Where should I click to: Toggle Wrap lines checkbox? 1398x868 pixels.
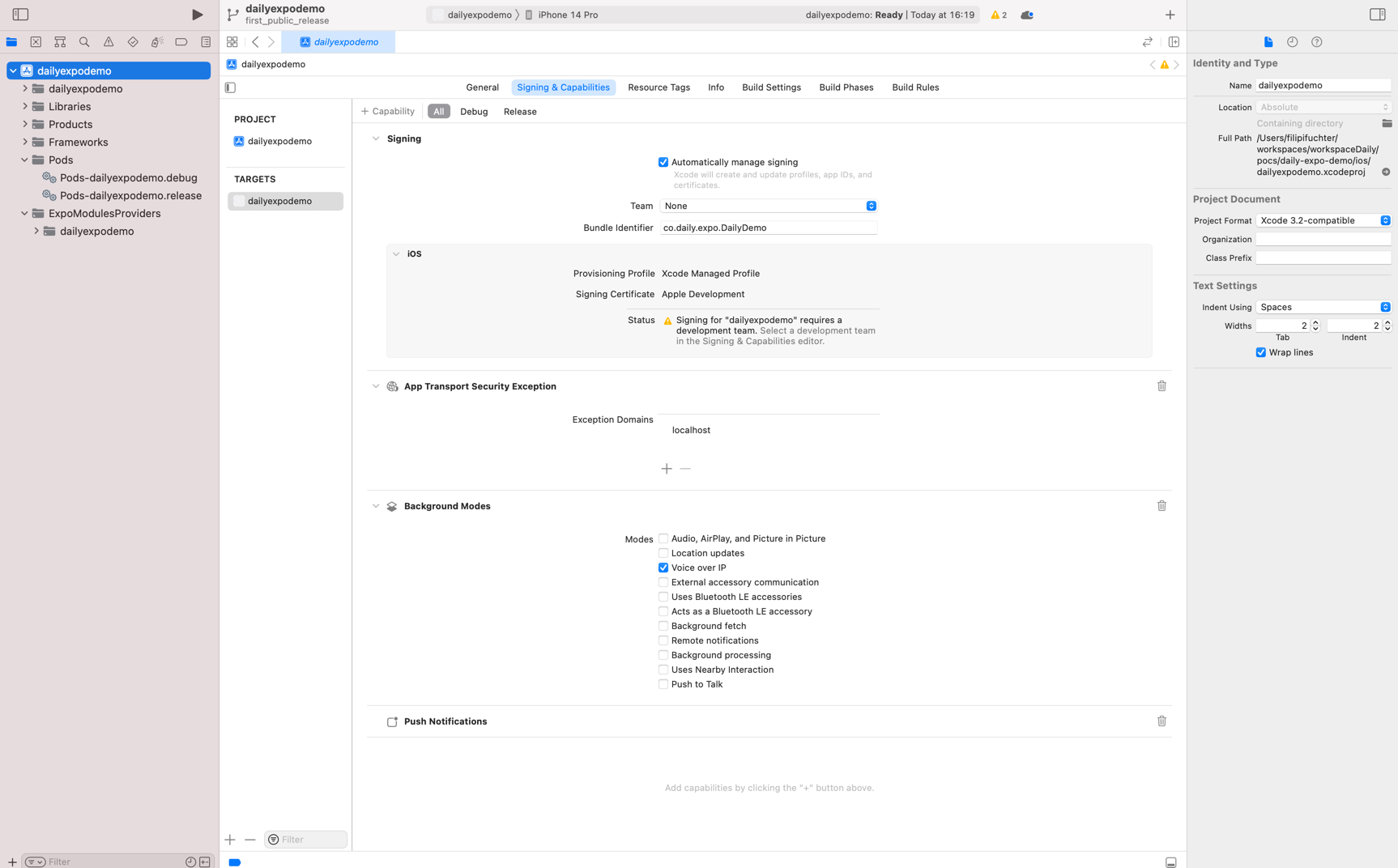point(1261,352)
